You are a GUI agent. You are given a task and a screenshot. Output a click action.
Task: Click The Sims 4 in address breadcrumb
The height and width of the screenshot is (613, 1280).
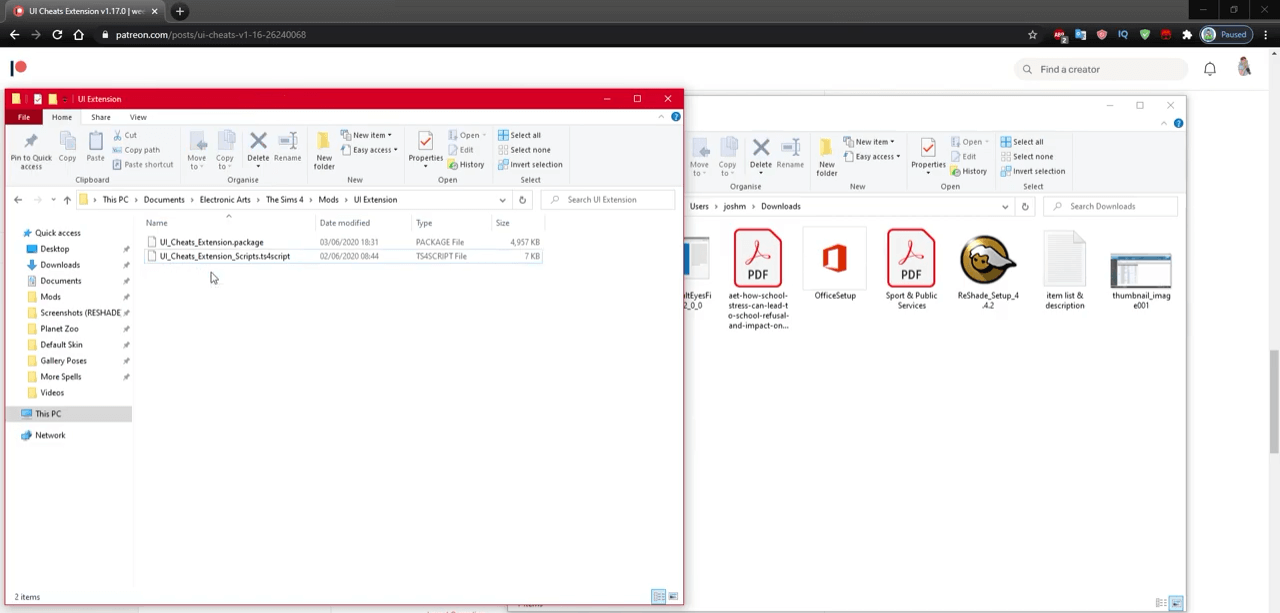point(284,199)
